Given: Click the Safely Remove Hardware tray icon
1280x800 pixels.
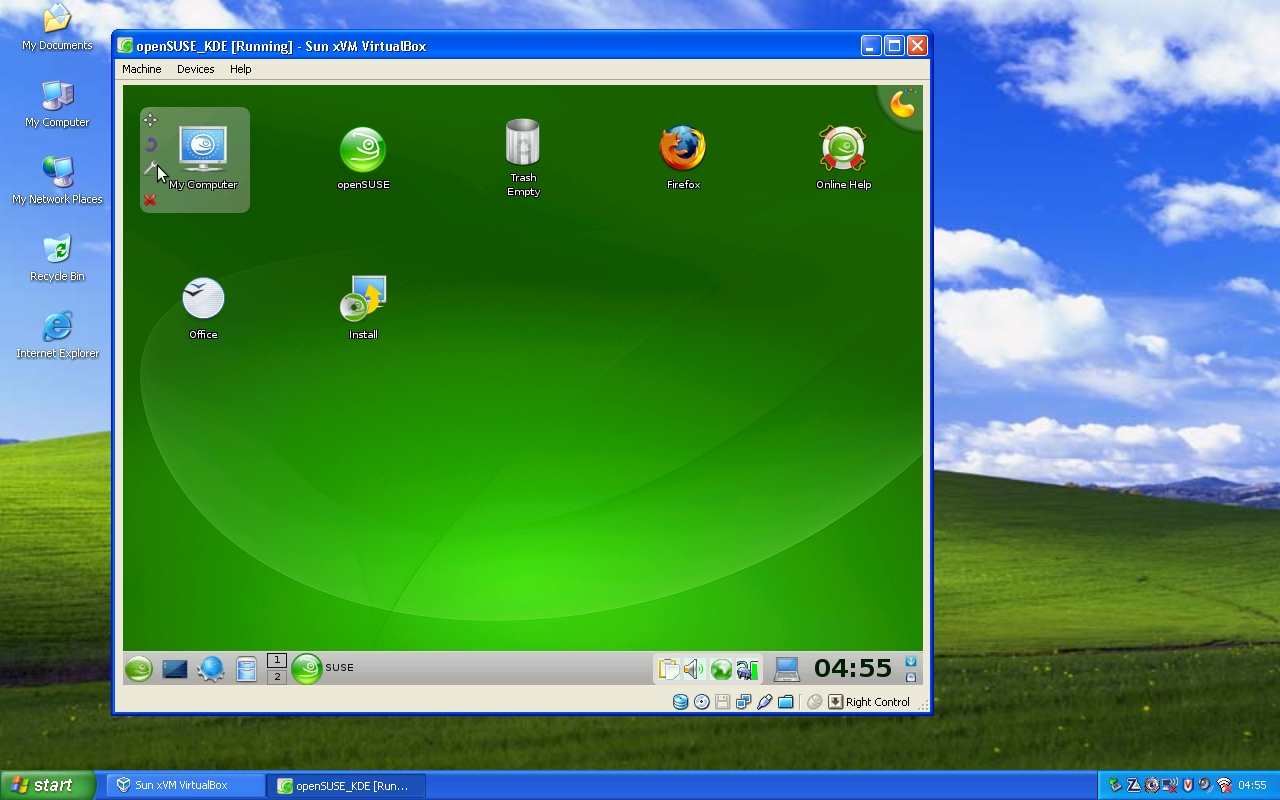Looking at the screenshot, I should coord(1115,786).
